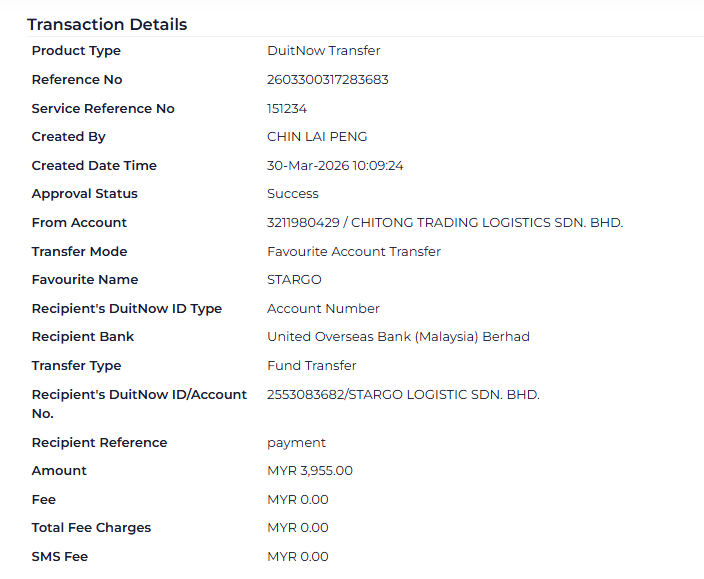704x579 pixels.
Task: Click the Success approval status value
Action: pyautogui.click(x=292, y=194)
